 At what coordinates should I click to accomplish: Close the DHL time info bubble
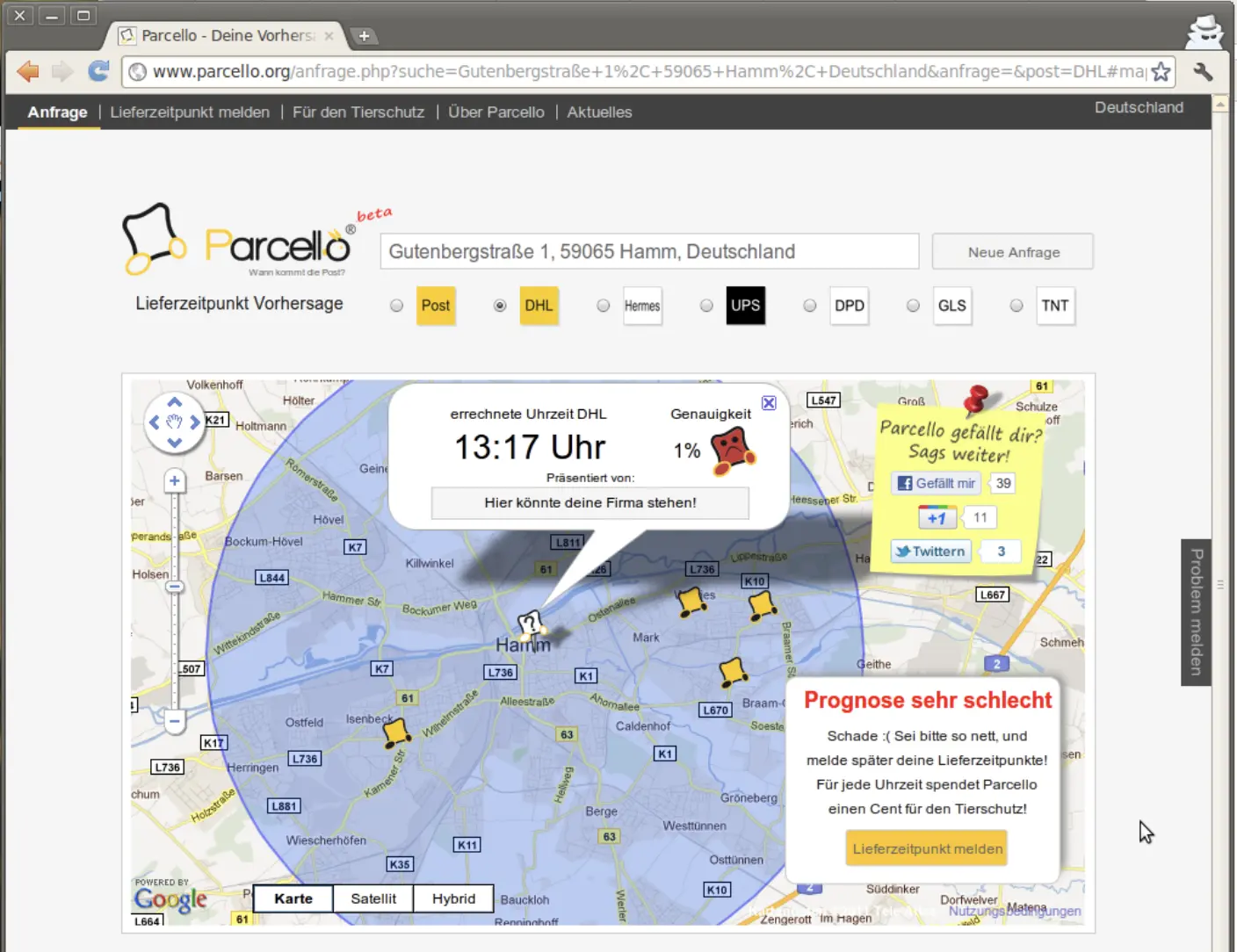[769, 403]
